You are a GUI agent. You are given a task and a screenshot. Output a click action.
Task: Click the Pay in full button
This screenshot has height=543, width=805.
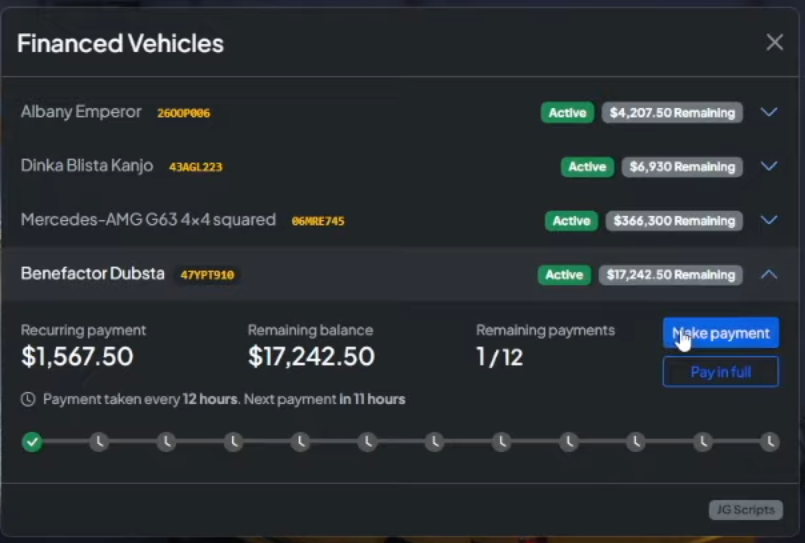[720, 372]
